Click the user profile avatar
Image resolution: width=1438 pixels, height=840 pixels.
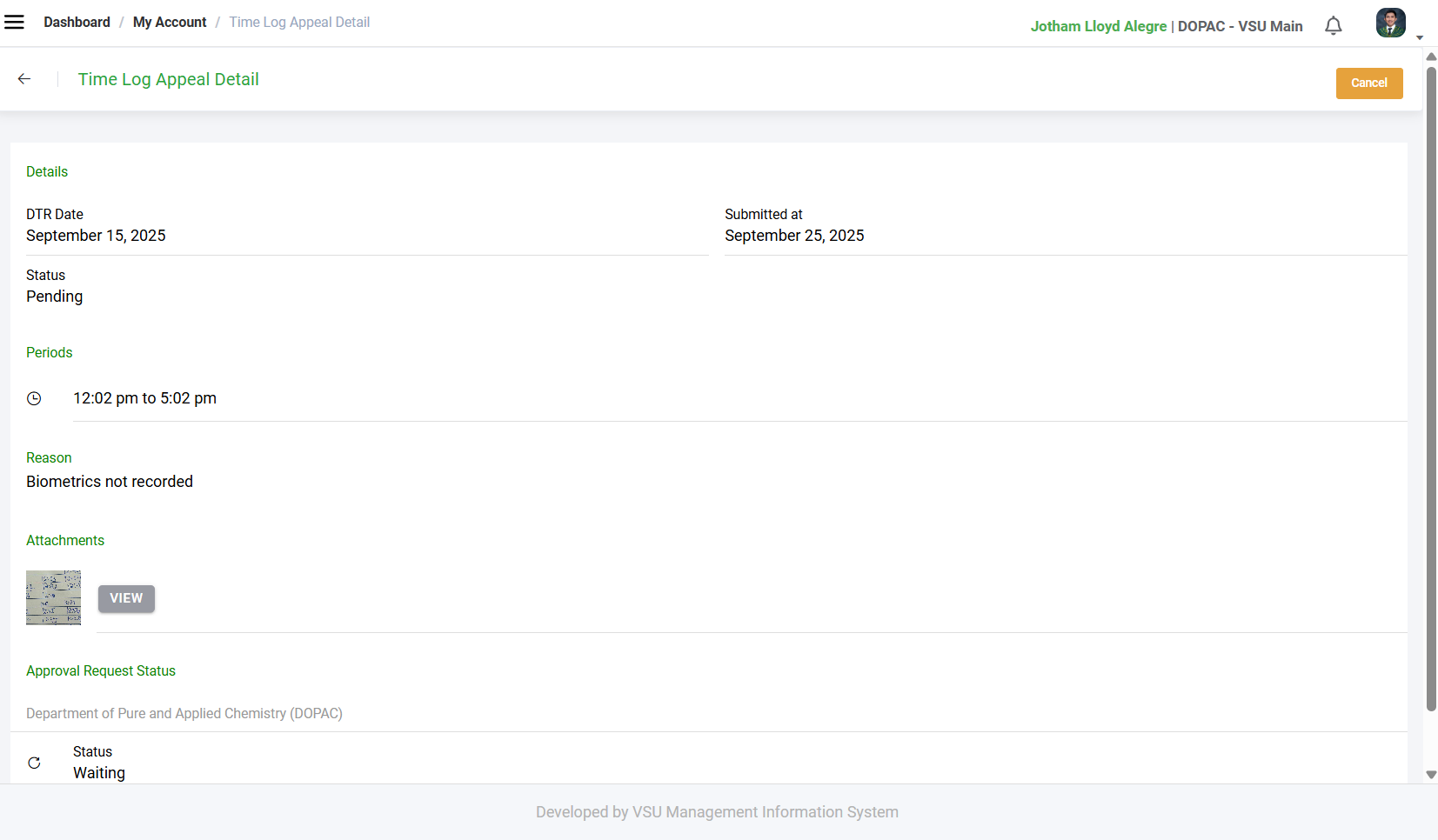[x=1390, y=23]
